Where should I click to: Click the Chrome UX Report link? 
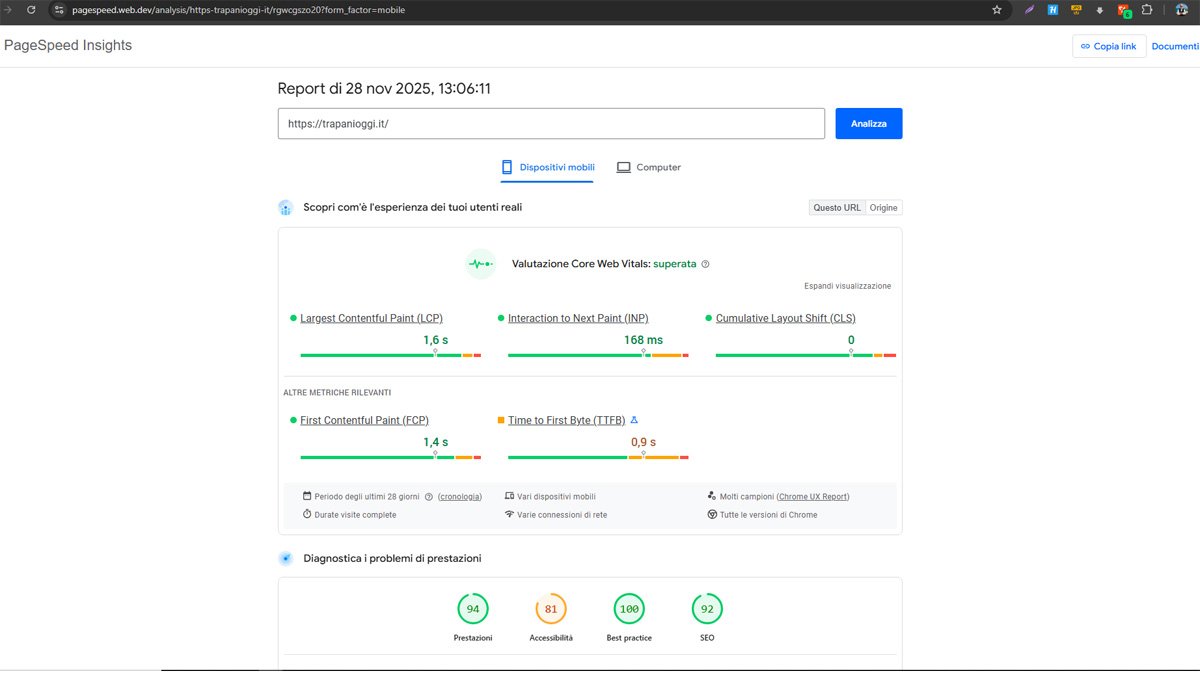(810, 496)
